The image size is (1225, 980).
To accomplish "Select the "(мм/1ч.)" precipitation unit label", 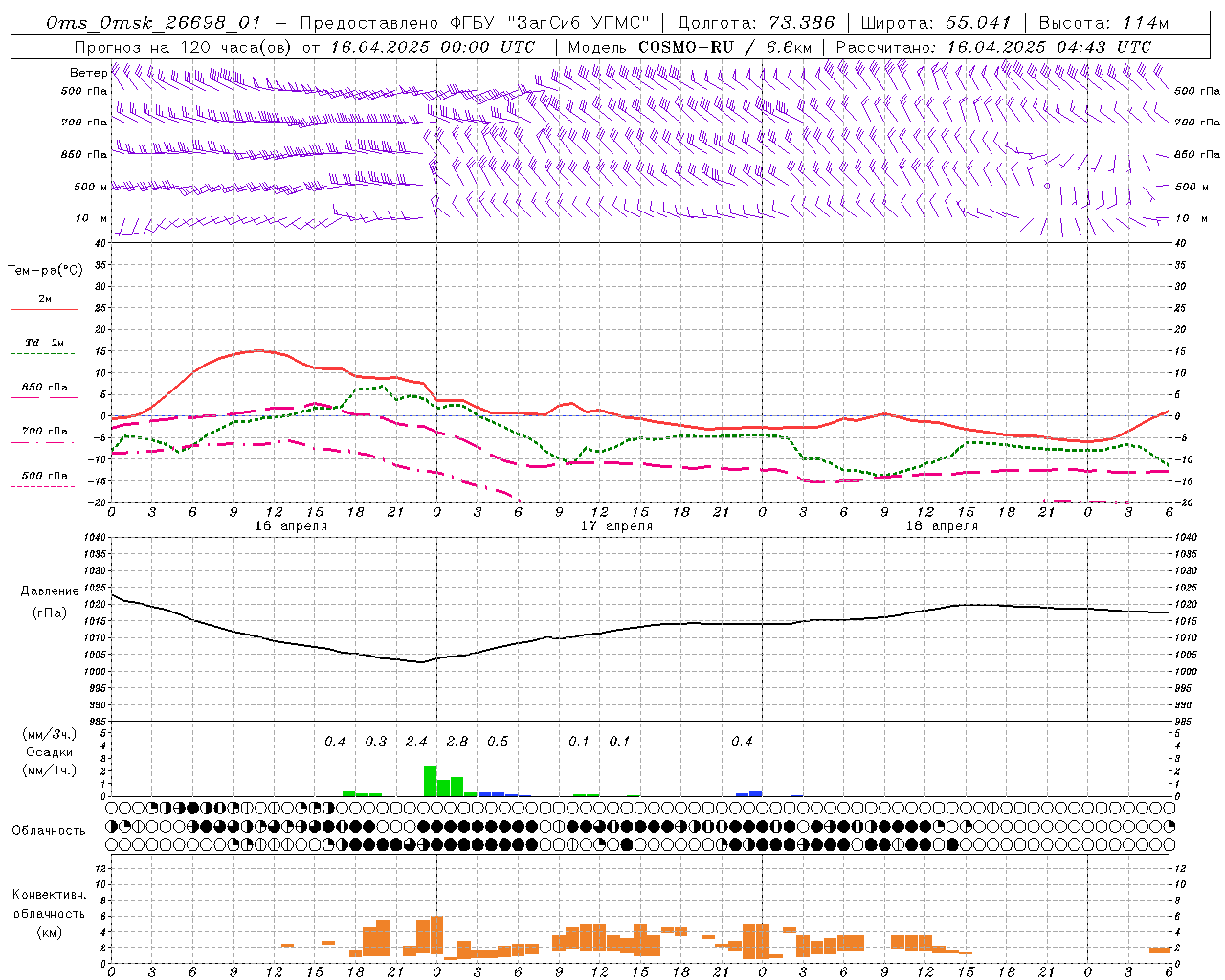I will (x=50, y=769).
